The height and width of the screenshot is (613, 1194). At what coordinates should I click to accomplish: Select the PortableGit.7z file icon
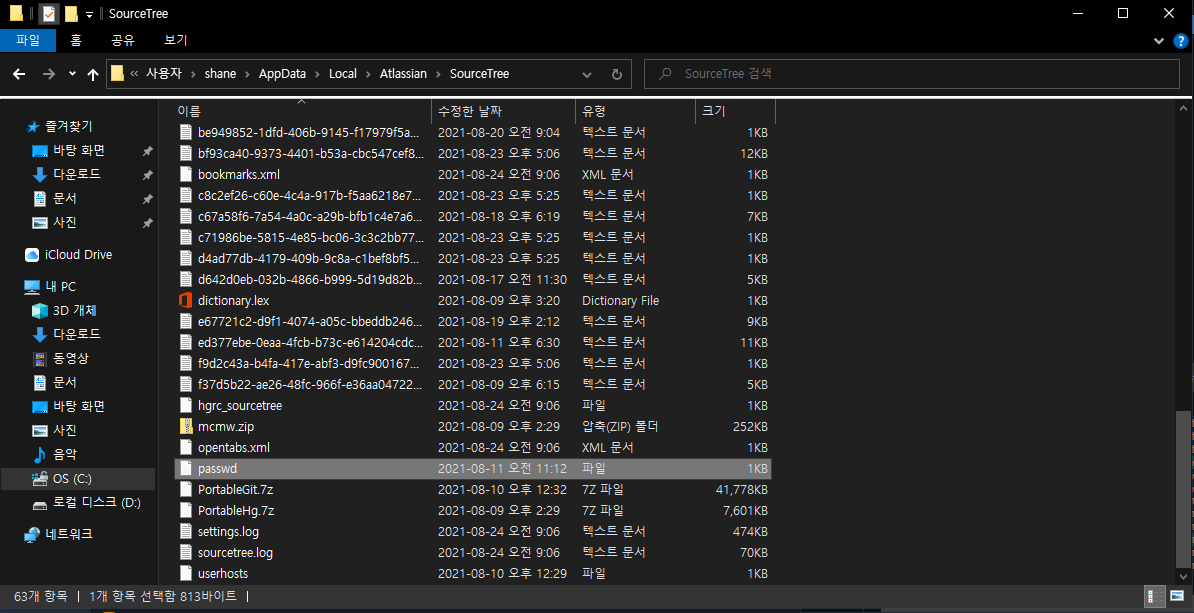pyautogui.click(x=186, y=489)
